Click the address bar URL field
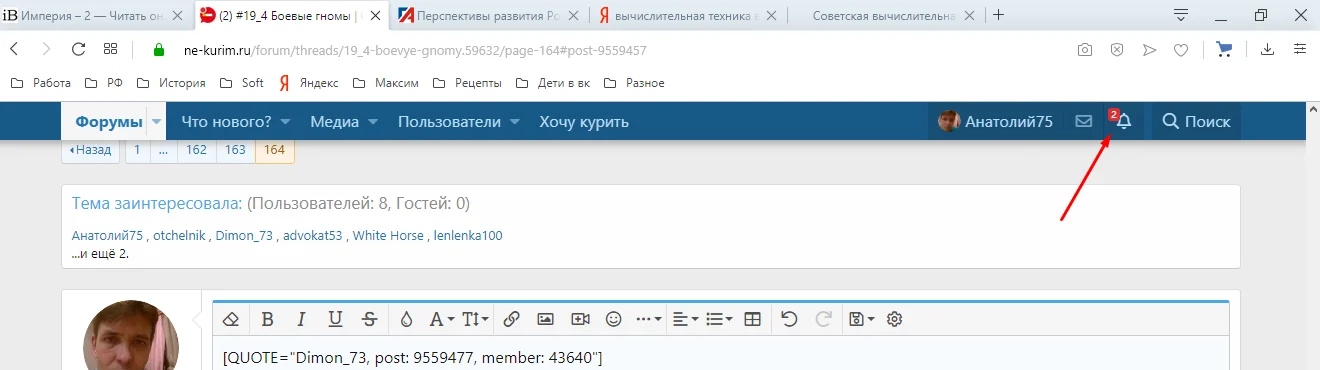Viewport: 1320px width, 370px height. click(x=600, y=49)
